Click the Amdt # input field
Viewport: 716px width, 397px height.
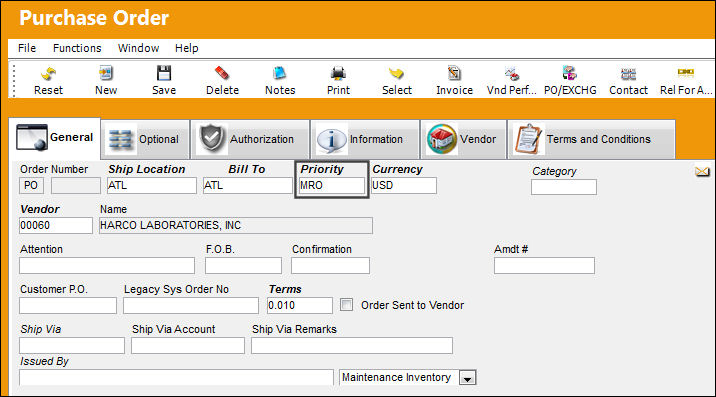(x=544, y=265)
